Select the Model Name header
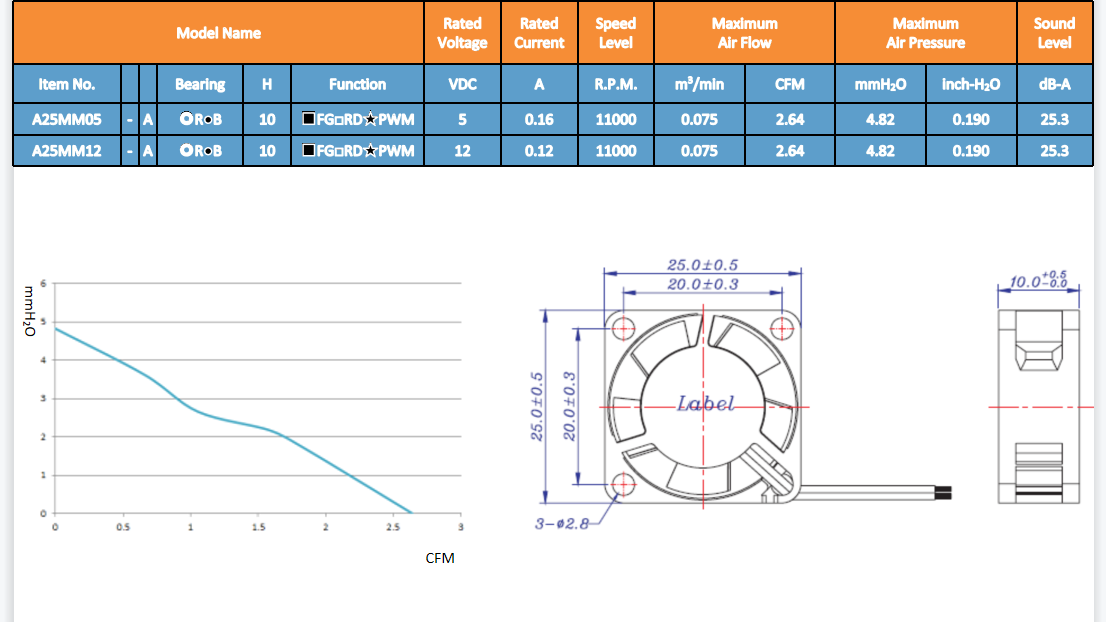The image size is (1106, 622). [218, 33]
